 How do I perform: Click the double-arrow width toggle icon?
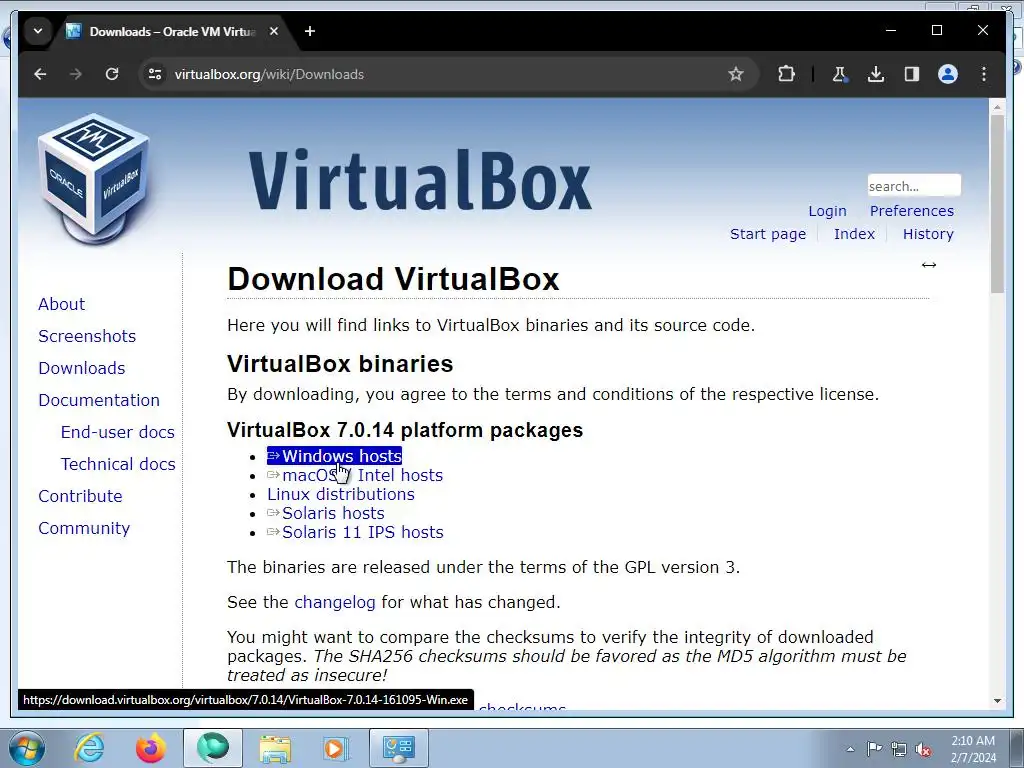929,264
